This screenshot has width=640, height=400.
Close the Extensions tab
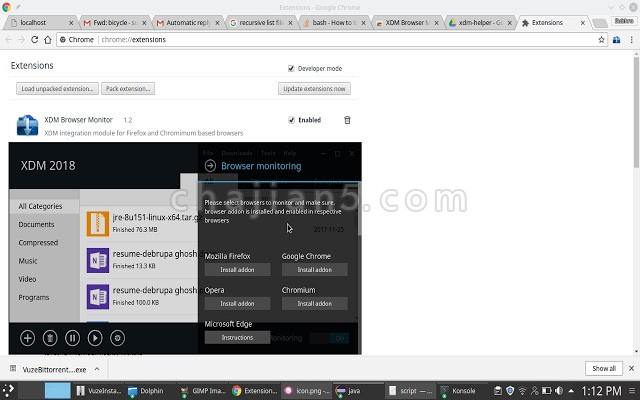tap(583, 23)
